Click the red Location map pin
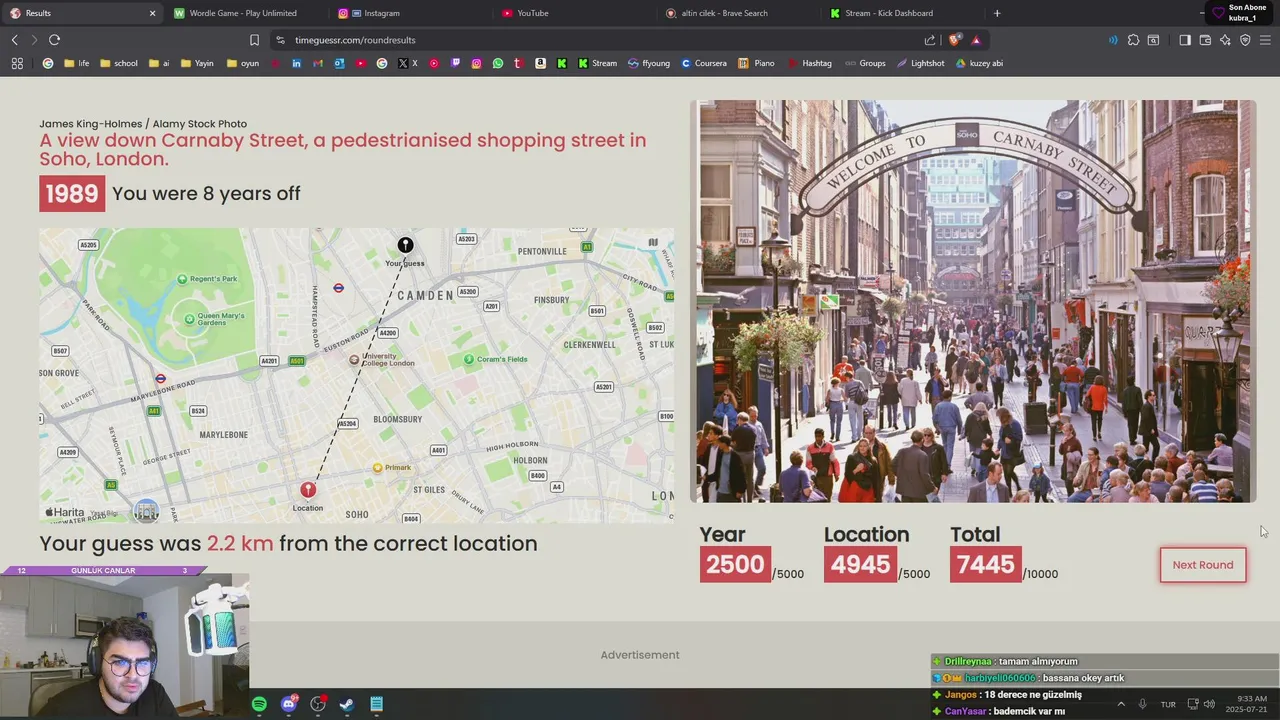This screenshot has width=1280, height=720. point(308,489)
